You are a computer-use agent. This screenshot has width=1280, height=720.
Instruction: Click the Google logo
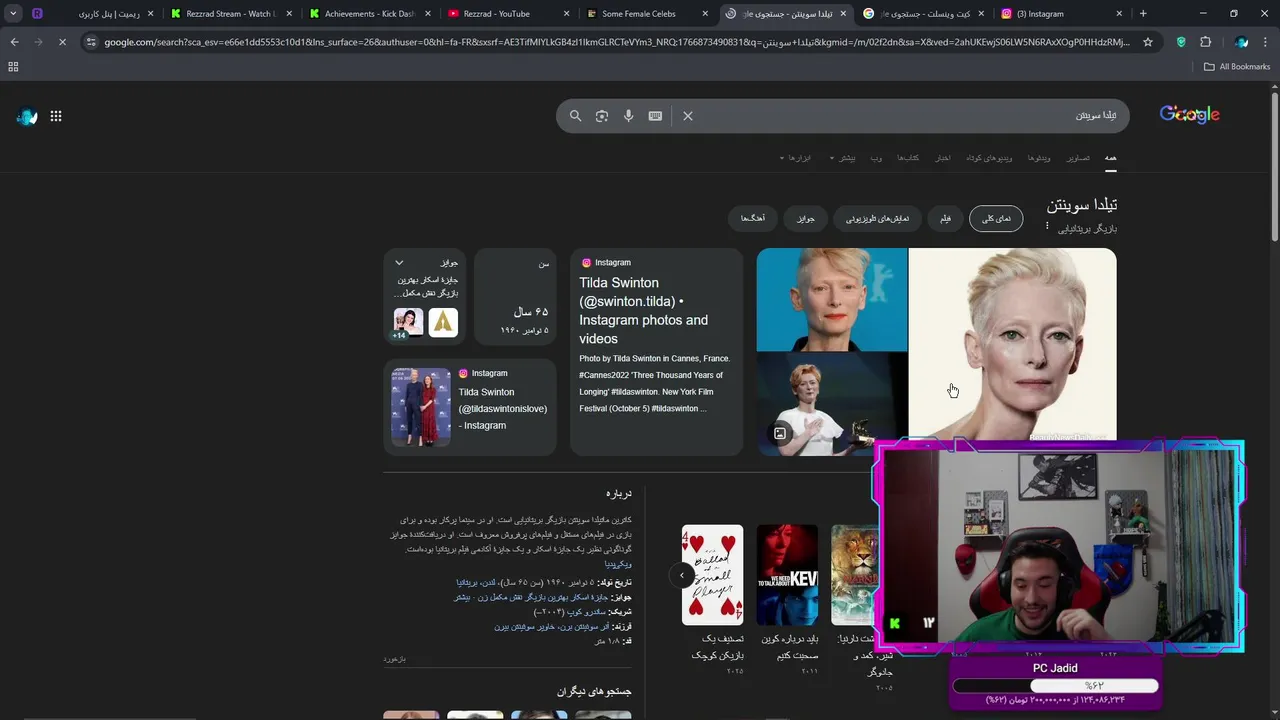click(1189, 115)
